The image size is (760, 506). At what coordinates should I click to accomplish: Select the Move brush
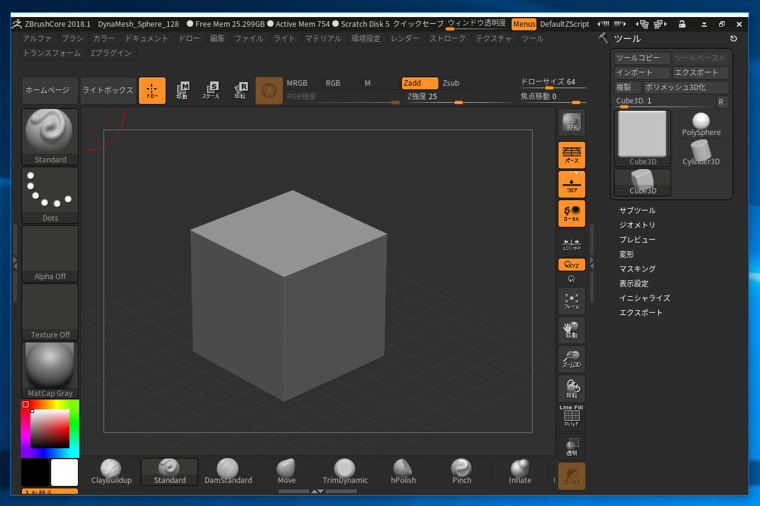pyautogui.click(x=286, y=472)
